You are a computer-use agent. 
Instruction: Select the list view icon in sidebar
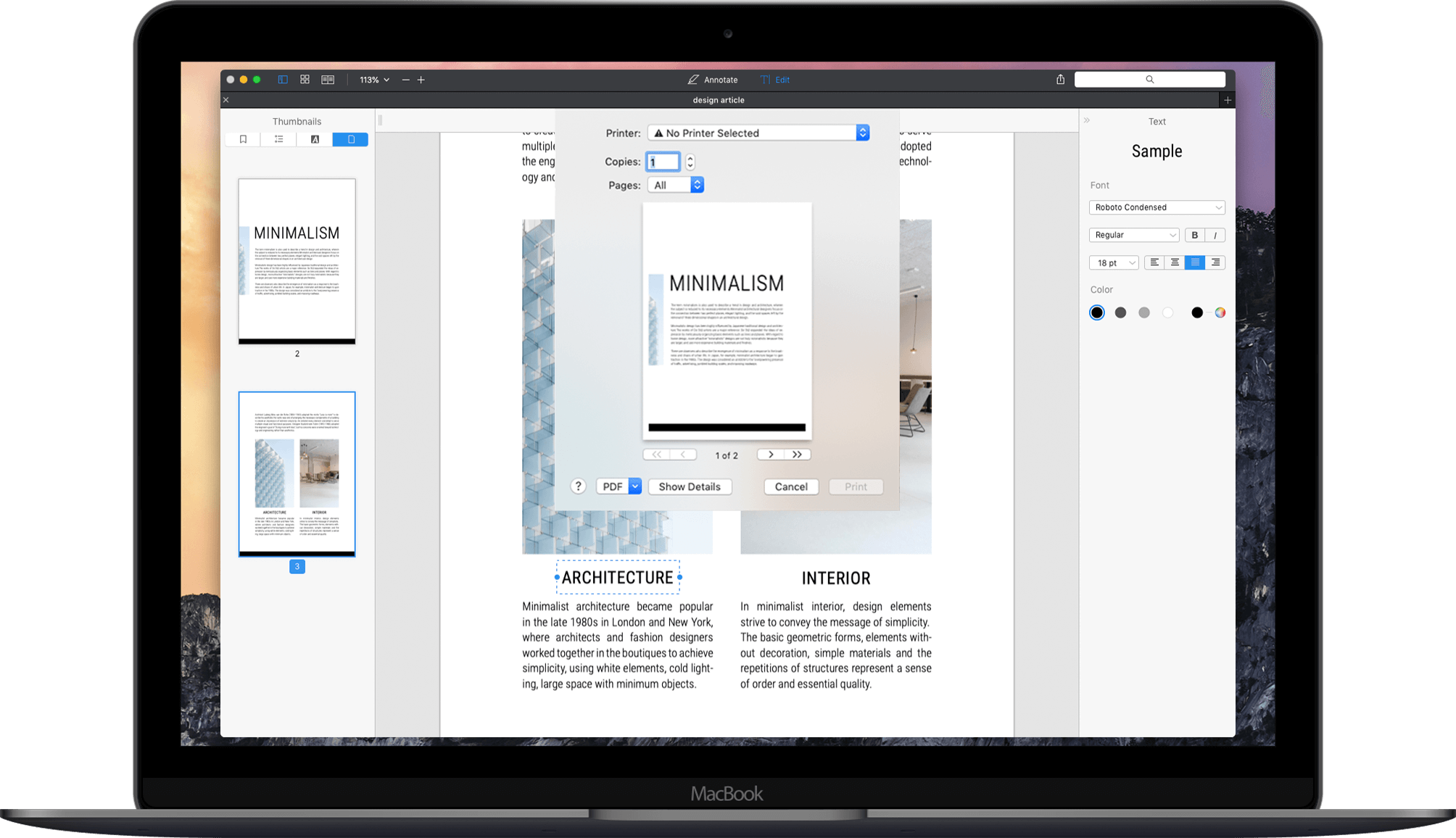279,139
